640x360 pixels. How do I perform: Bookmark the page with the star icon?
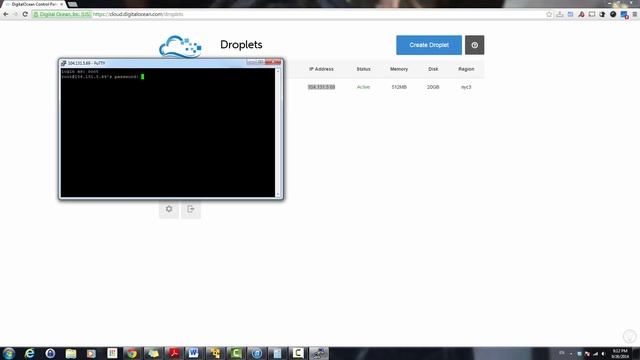549,14
